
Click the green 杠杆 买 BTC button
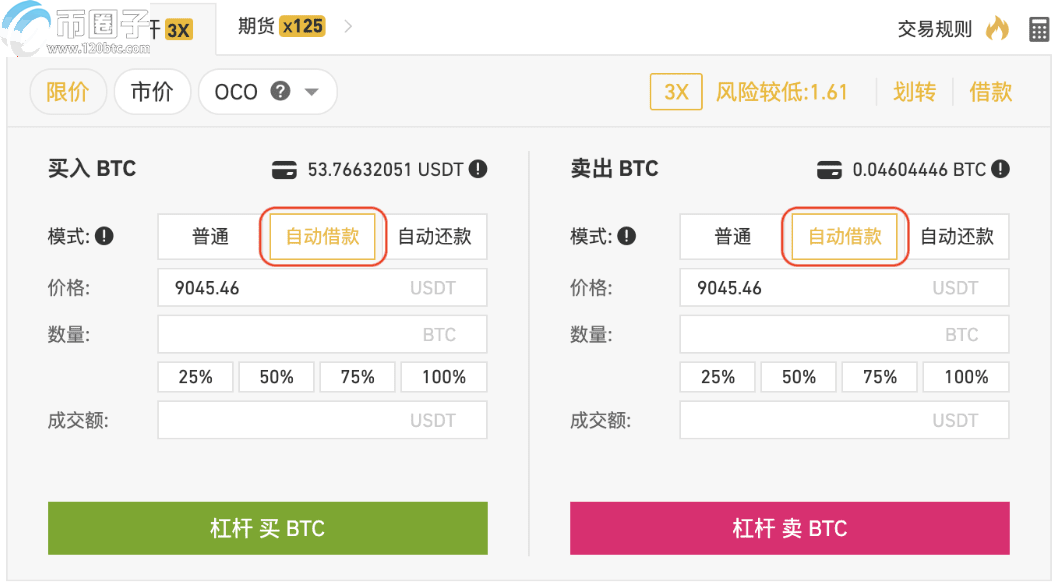click(267, 528)
